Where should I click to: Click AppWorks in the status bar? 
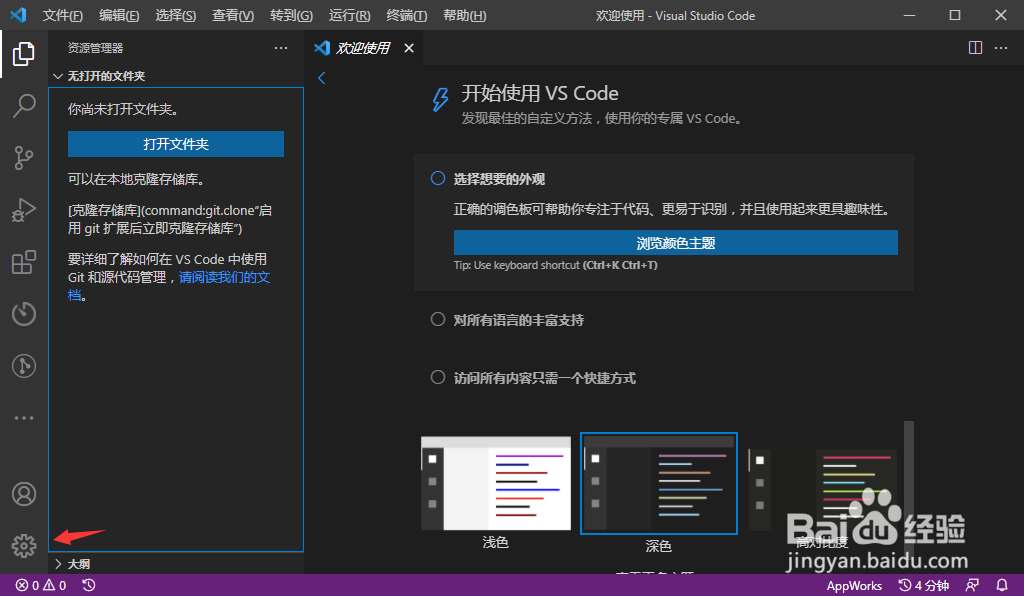click(854, 586)
